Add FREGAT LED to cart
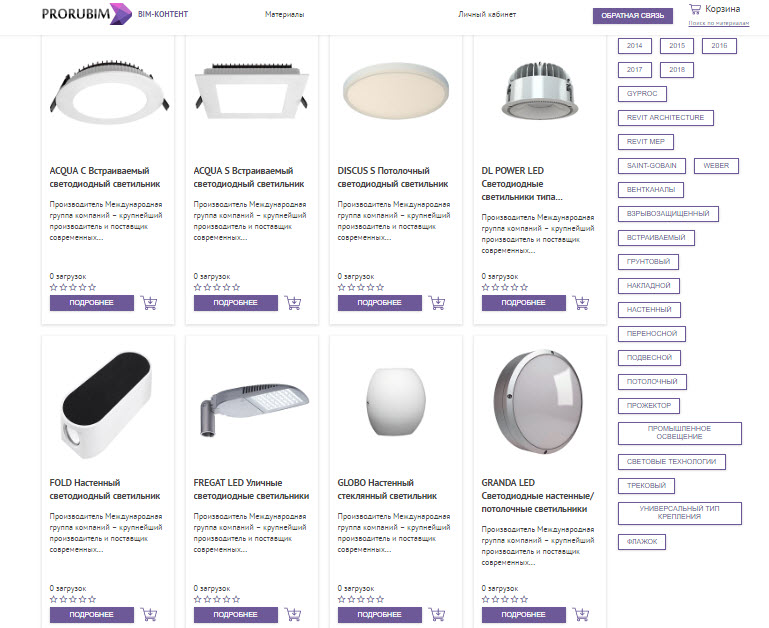This screenshot has width=769, height=628. [x=293, y=614]
